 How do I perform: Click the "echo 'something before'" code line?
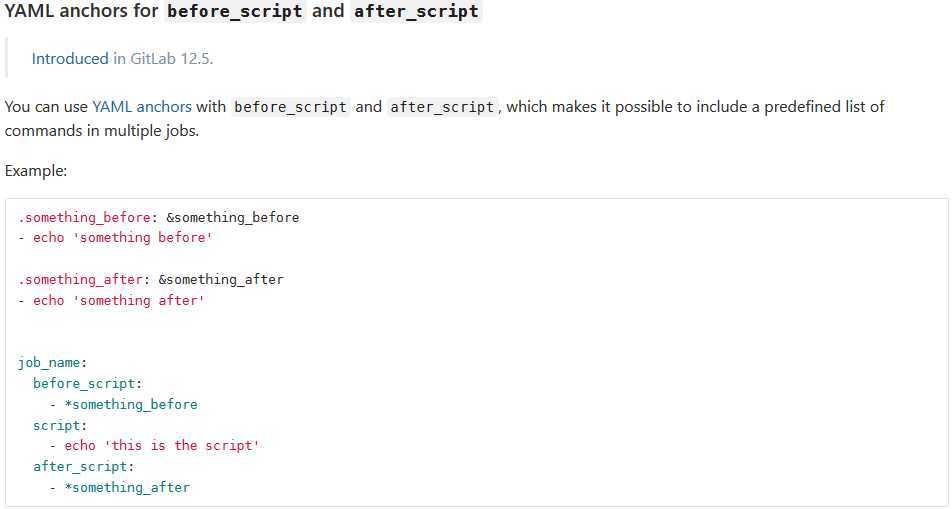(120, 238)
